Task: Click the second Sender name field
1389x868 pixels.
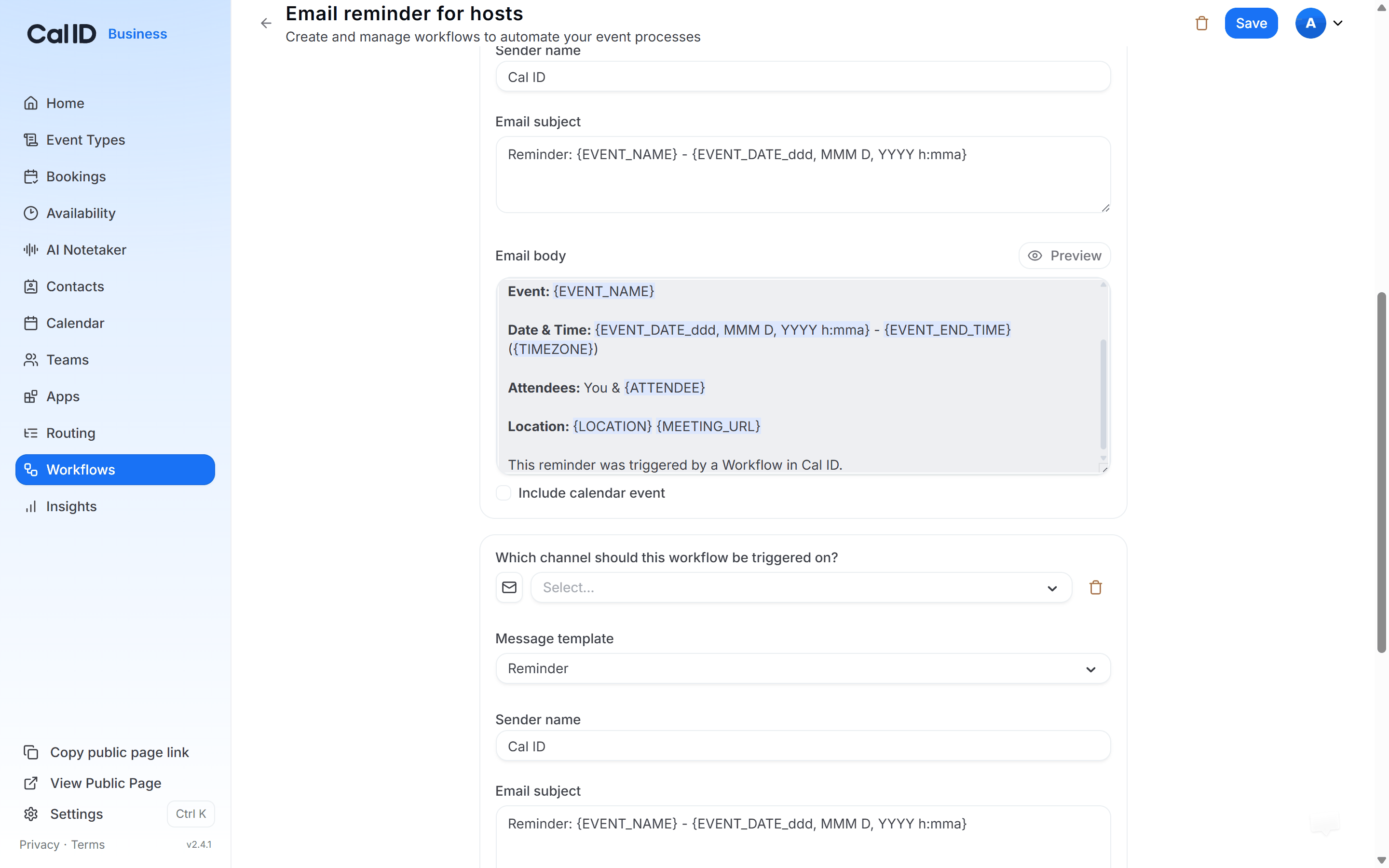Action: (803, 746)
